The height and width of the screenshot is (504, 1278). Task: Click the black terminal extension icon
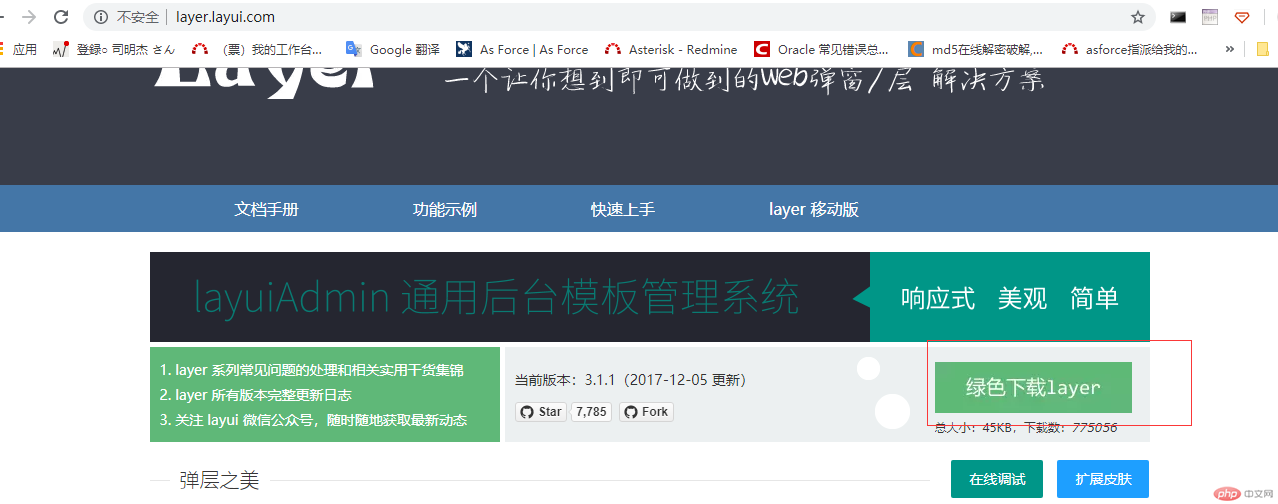click(x=1178, y=17)
